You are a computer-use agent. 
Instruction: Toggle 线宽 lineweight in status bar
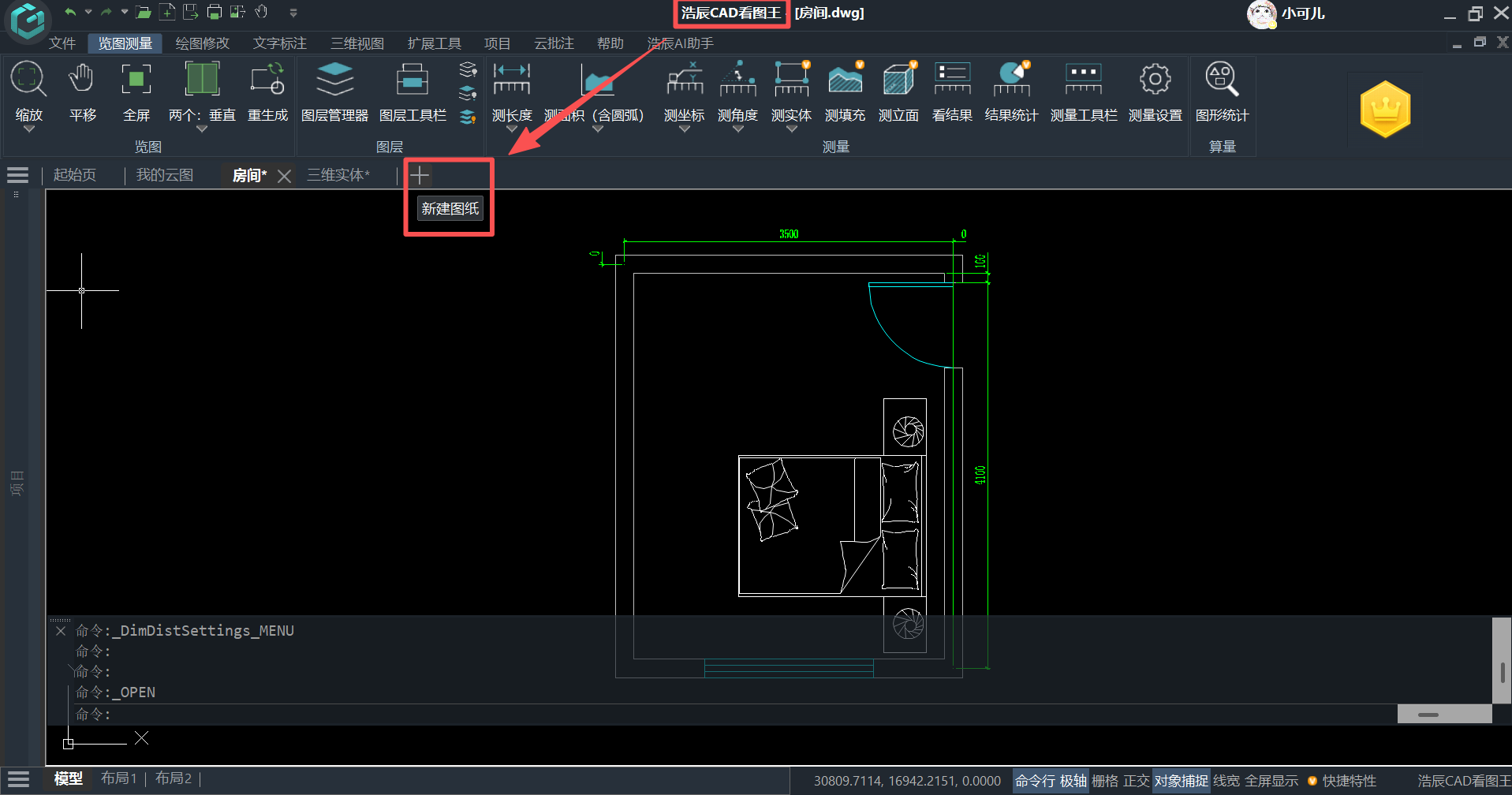click(x=1226, y=781)
